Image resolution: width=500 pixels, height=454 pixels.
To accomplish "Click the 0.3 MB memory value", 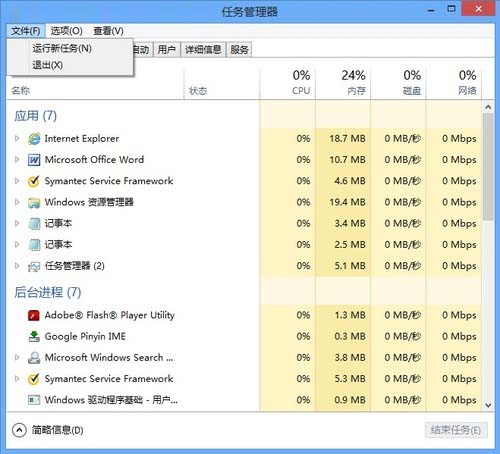I will click(350, 336).
